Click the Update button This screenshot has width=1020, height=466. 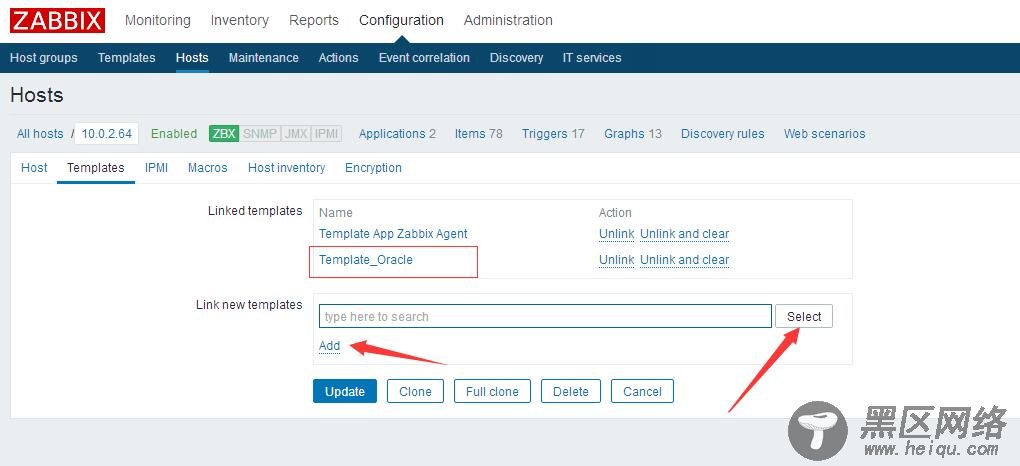coord(345,391)
